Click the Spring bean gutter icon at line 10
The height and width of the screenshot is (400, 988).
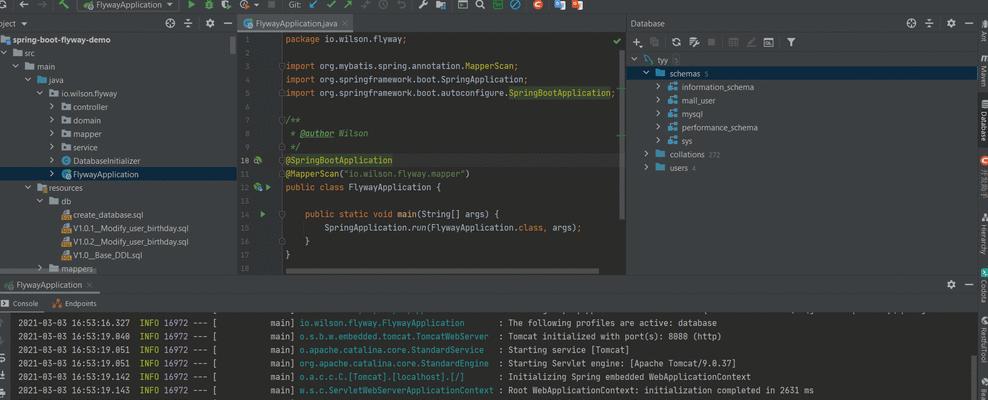[x=257, y=161]
